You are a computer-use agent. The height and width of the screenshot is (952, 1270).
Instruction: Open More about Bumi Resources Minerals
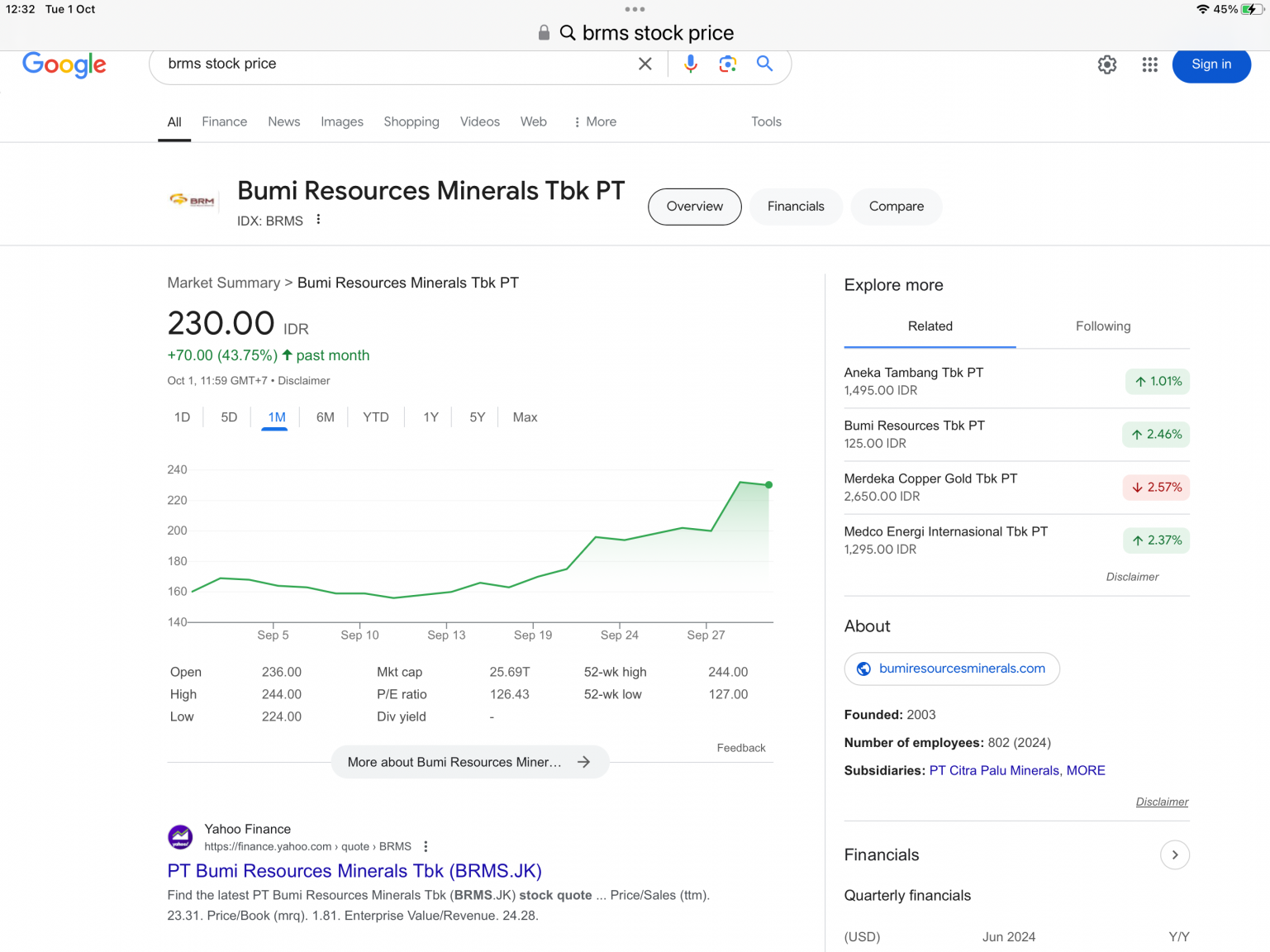pos(470,762)
